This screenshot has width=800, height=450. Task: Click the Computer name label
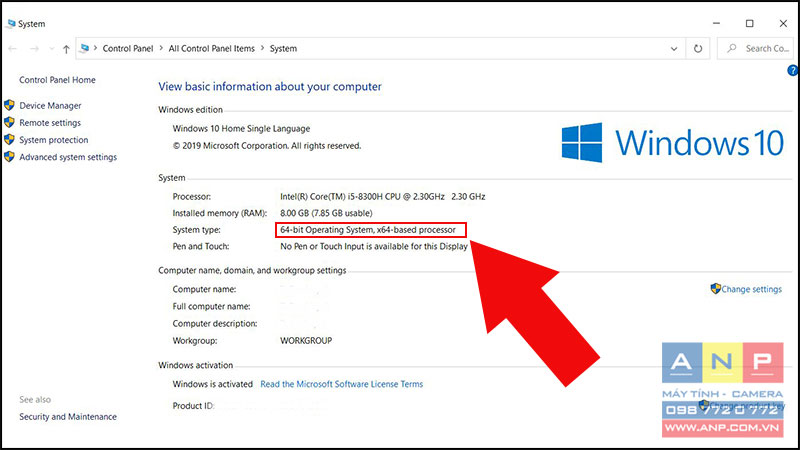[x=204, y=289]
